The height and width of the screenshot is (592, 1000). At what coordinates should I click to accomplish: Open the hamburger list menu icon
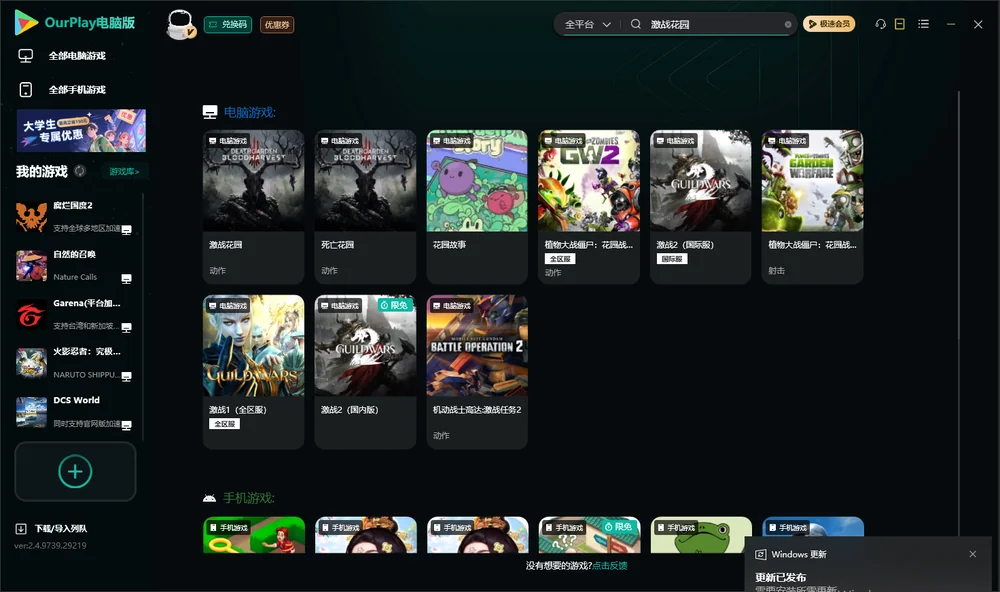coord(923,24)
